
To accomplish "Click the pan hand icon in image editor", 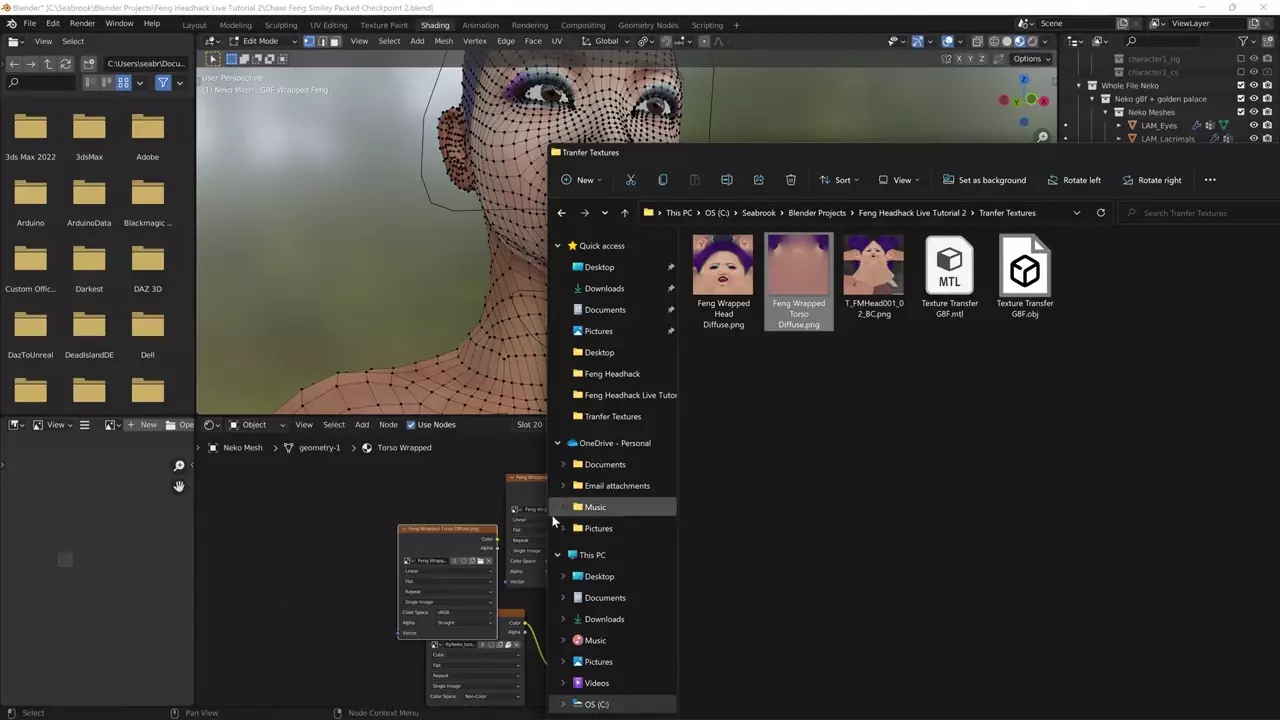I will [x=179, y=486].
